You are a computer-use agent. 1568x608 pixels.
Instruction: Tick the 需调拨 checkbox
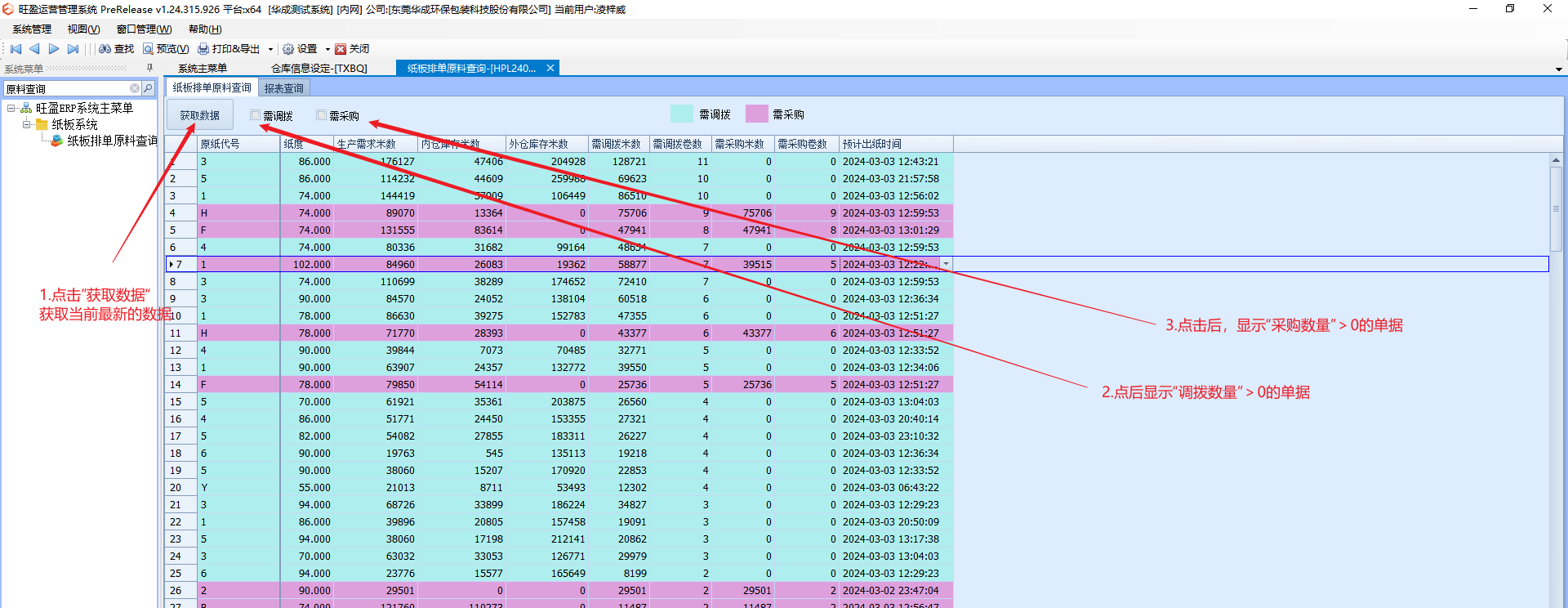coord(256,115)
